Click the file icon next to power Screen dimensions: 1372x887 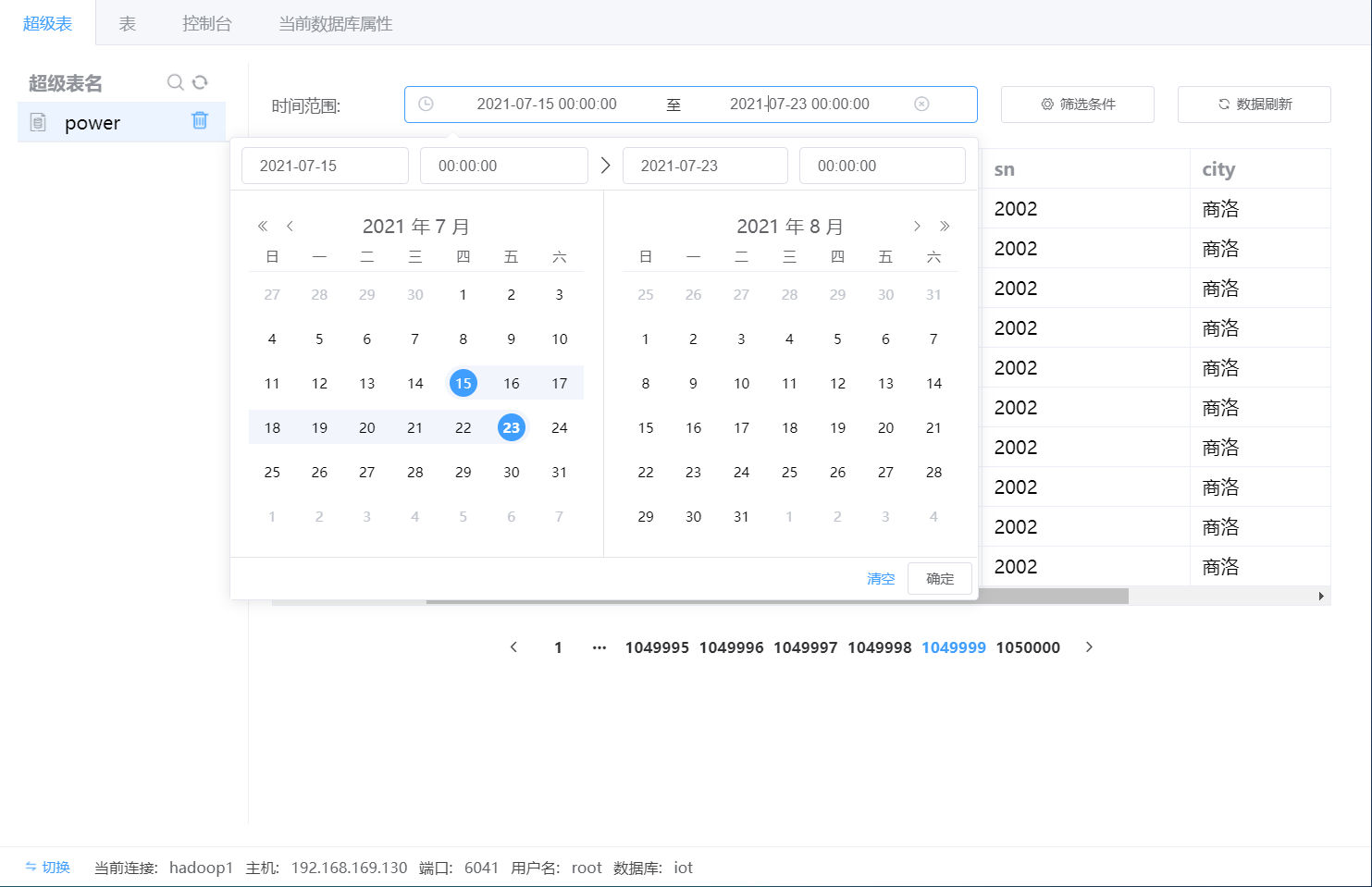(38, 122)
